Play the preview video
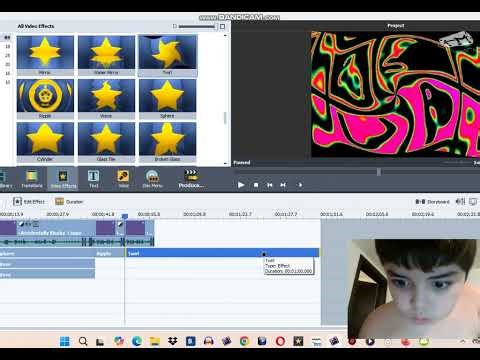This screenshot has height=360, width=480. 241,185
